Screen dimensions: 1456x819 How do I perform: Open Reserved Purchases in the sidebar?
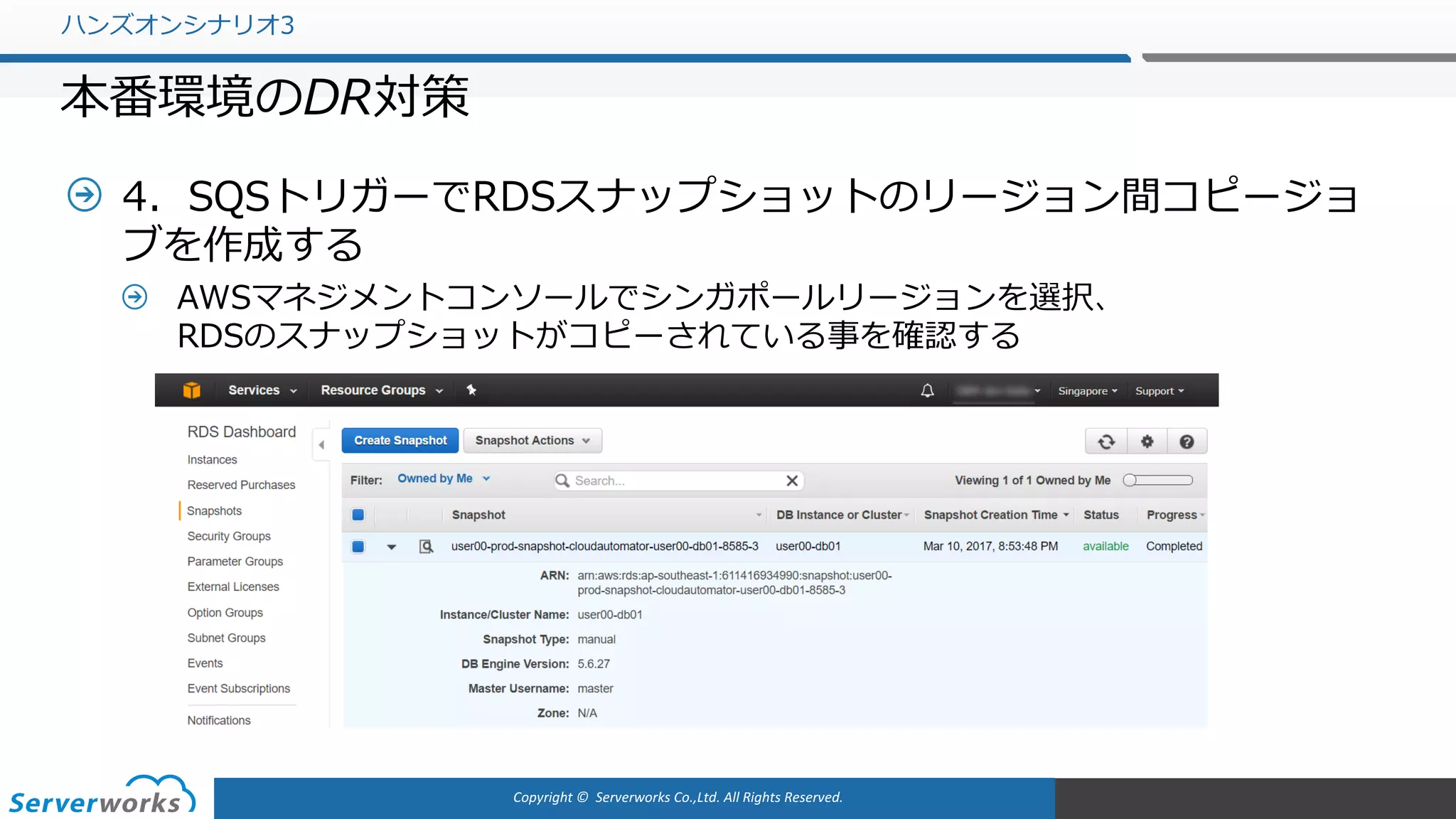click(241, 485)
